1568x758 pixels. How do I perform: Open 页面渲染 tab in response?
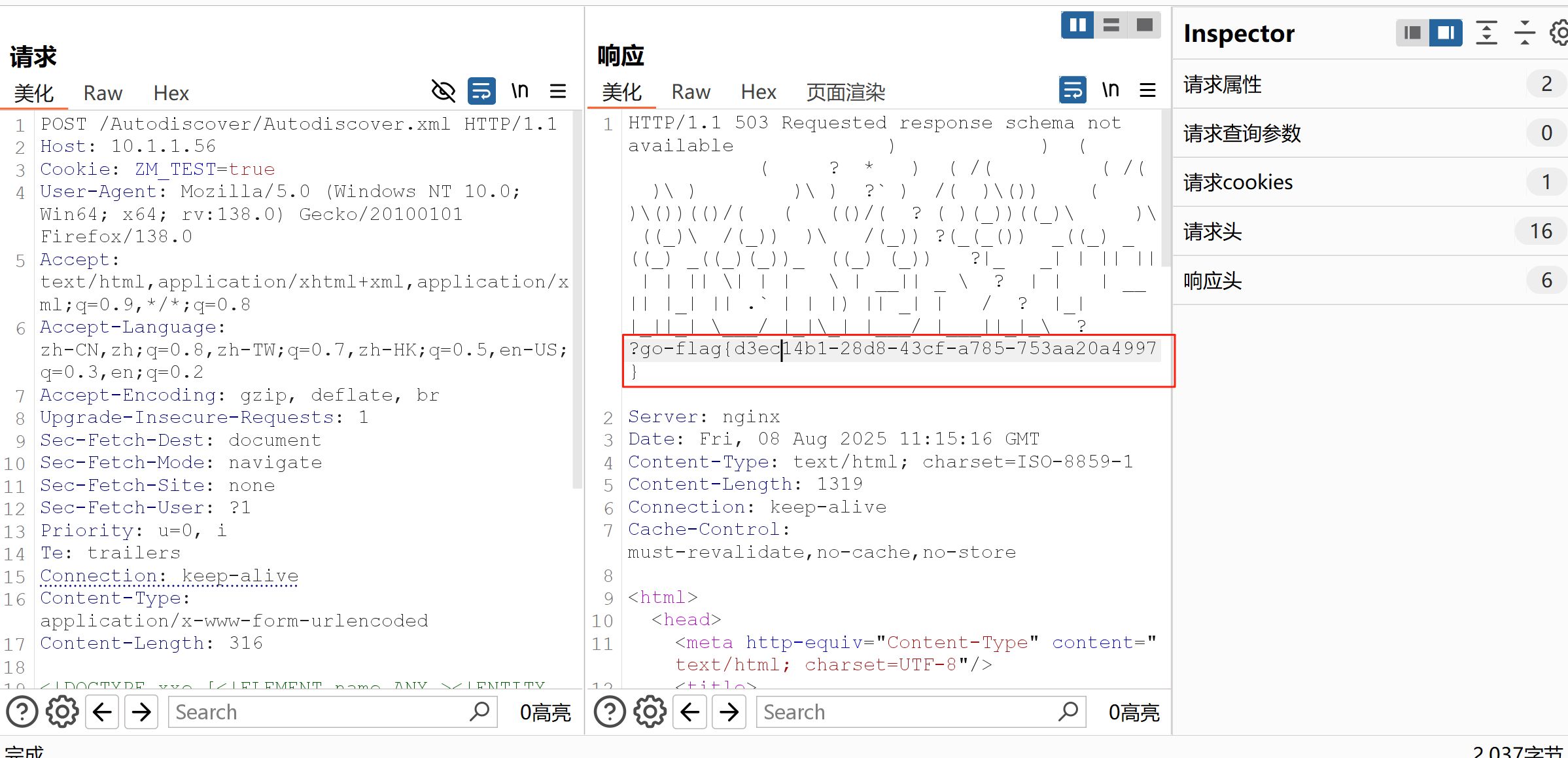point(845,92)
